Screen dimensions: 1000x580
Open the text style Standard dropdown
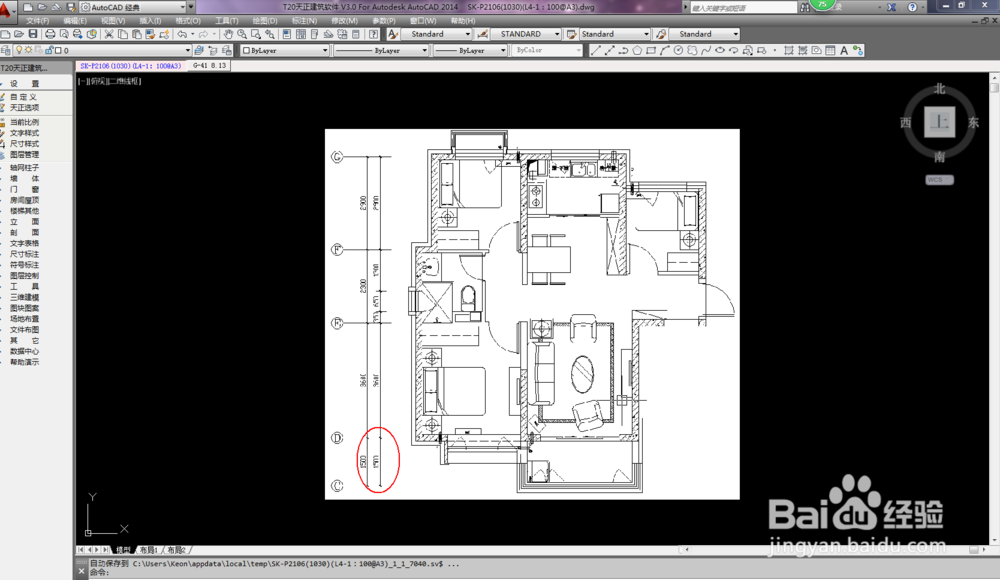point(437,34)
